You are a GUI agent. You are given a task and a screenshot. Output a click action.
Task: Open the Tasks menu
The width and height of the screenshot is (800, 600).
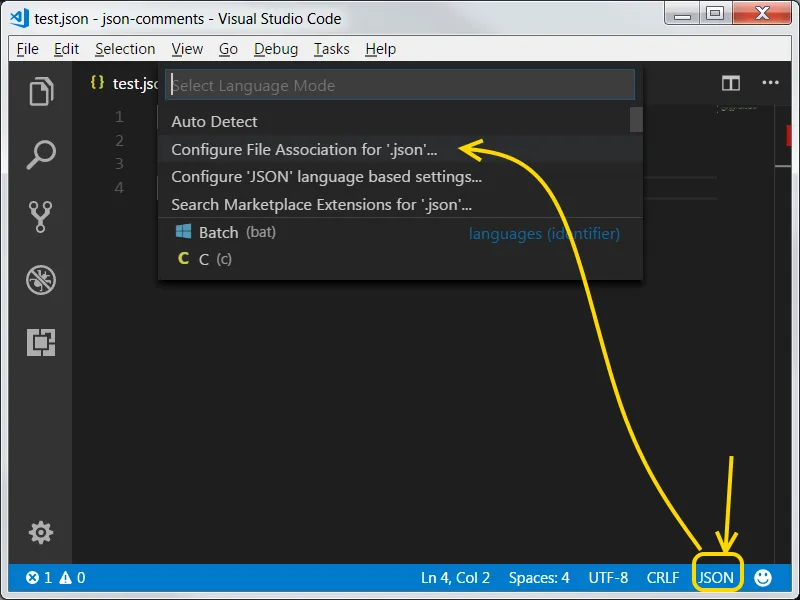pos(332,49)
